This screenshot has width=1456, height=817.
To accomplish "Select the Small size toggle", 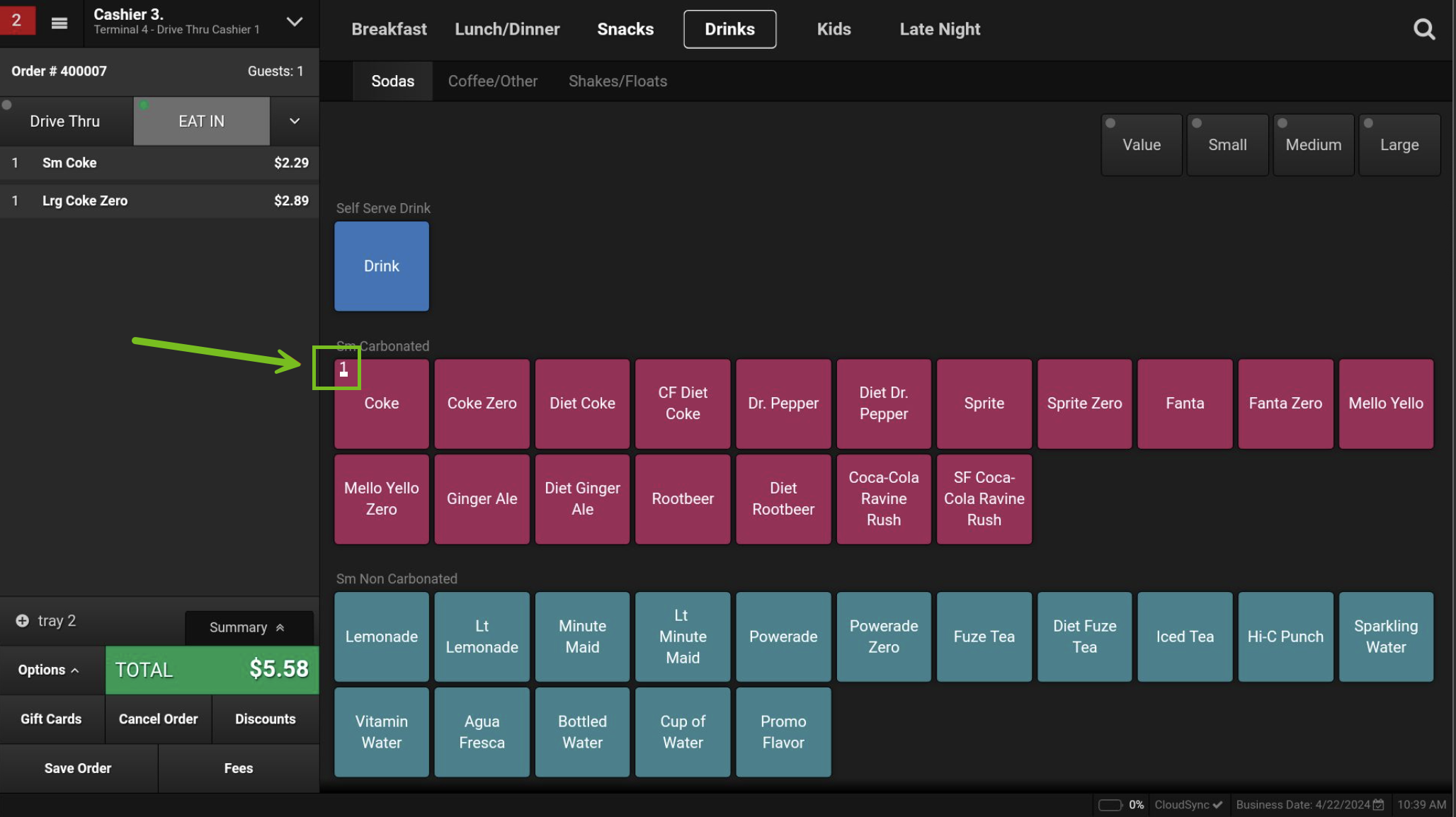I will [1227, 144].
